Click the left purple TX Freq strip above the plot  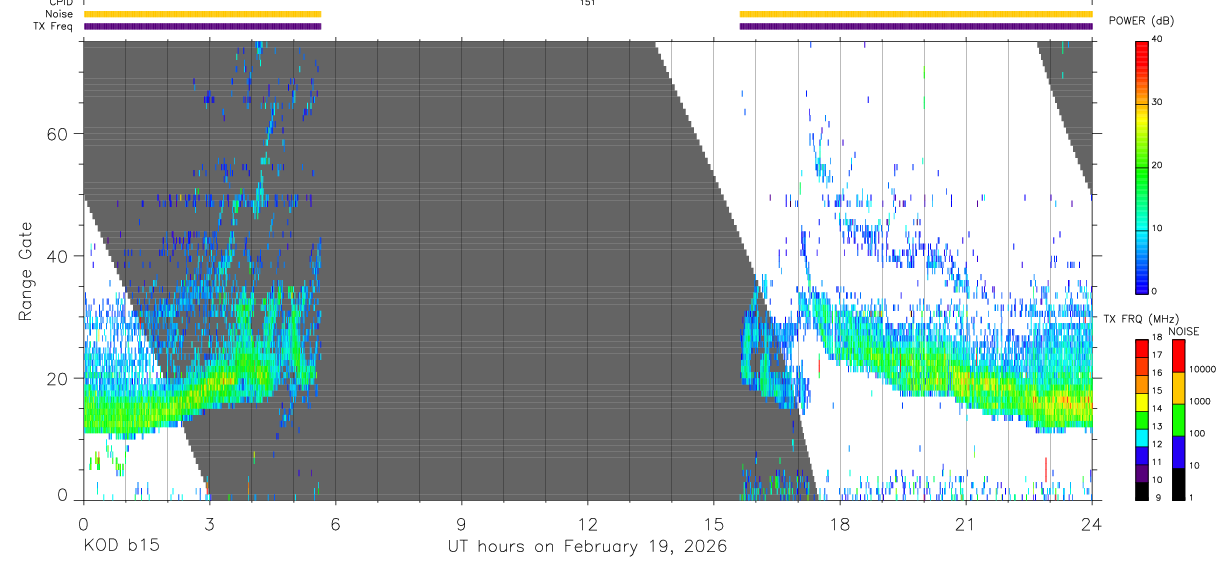pyautogui.click(x=202, y=26)
